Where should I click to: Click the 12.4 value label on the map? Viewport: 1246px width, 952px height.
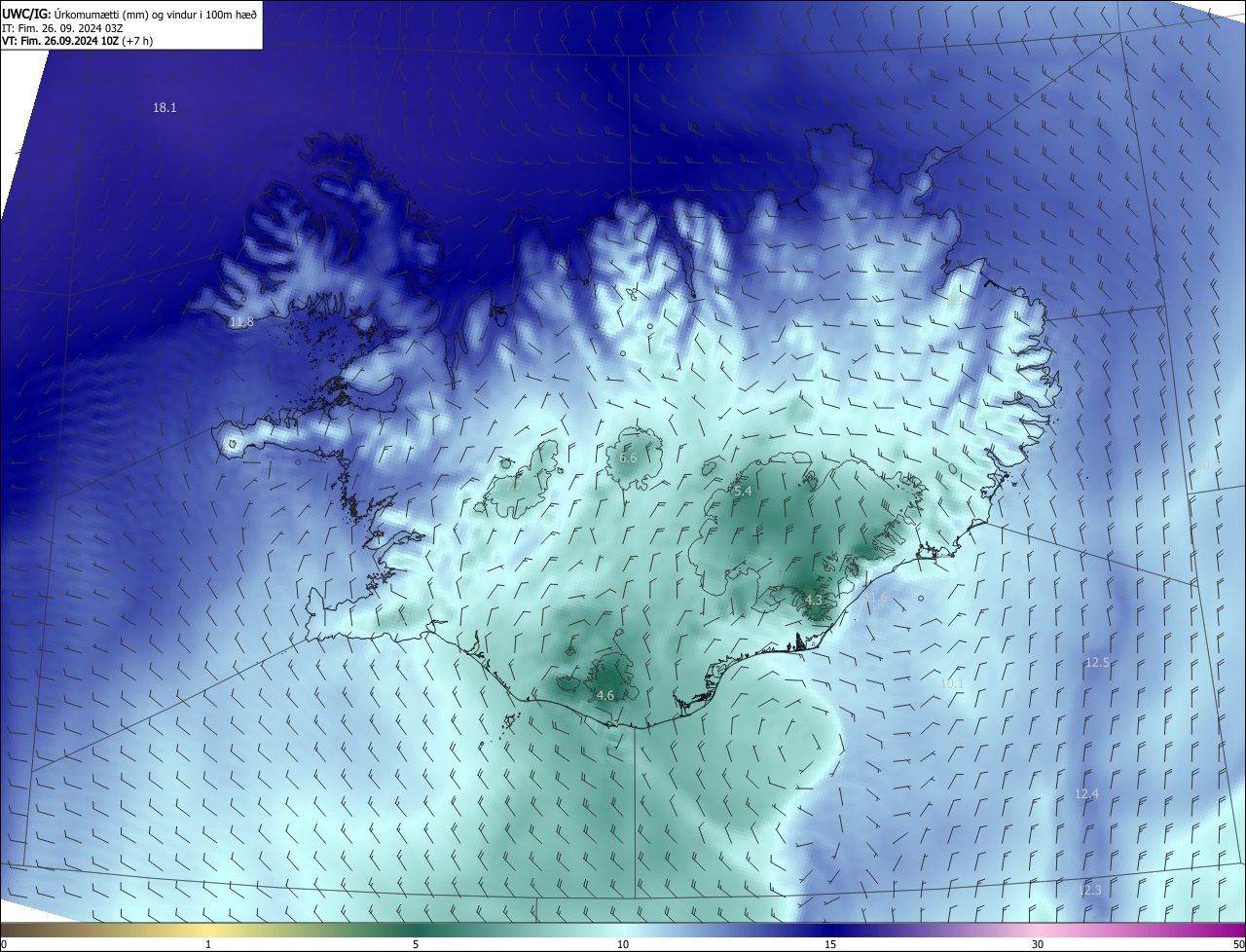tap(1086, 794)
